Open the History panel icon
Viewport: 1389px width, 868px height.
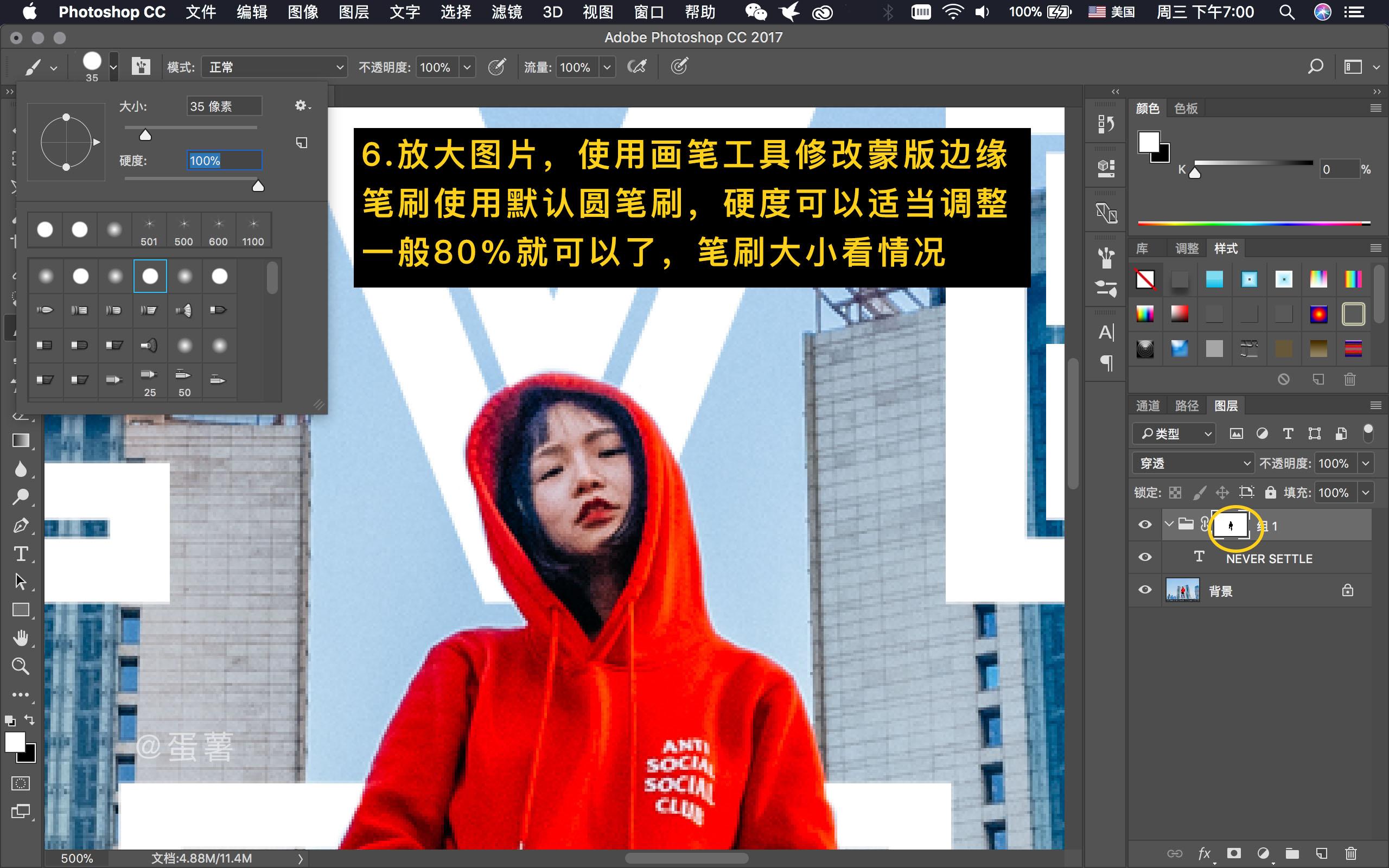coord(1106,124)
